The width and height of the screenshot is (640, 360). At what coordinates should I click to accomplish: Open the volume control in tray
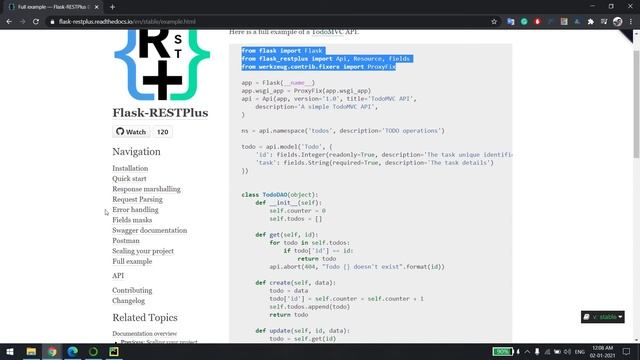click(x=567, y=351)
